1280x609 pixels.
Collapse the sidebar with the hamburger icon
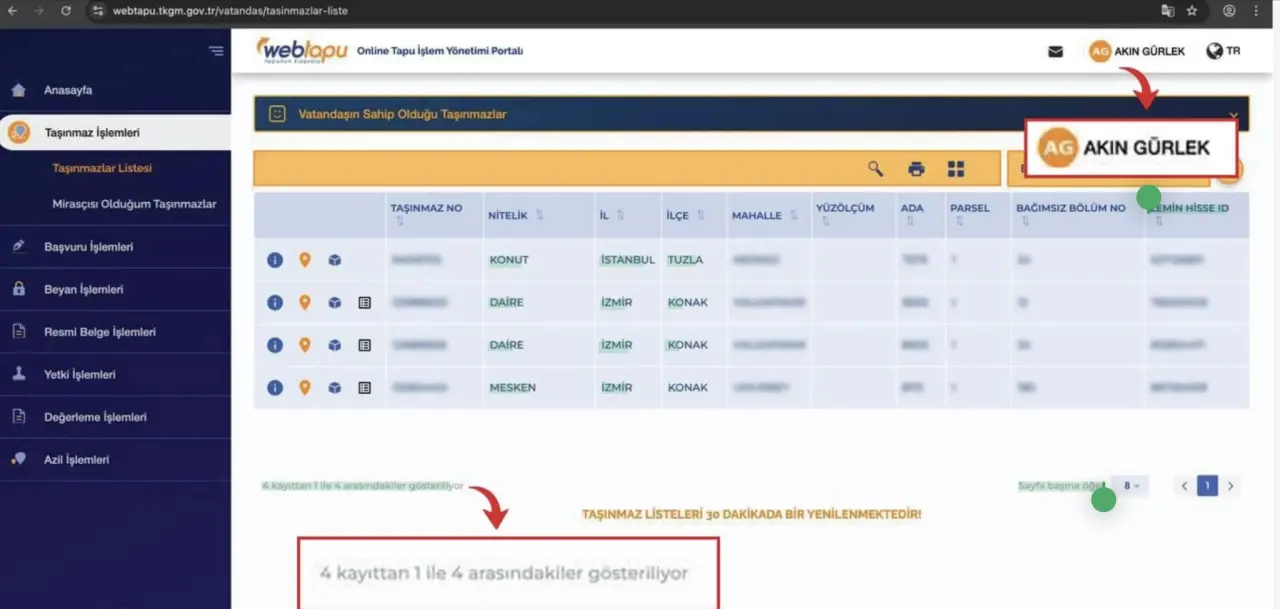point(216,51)
